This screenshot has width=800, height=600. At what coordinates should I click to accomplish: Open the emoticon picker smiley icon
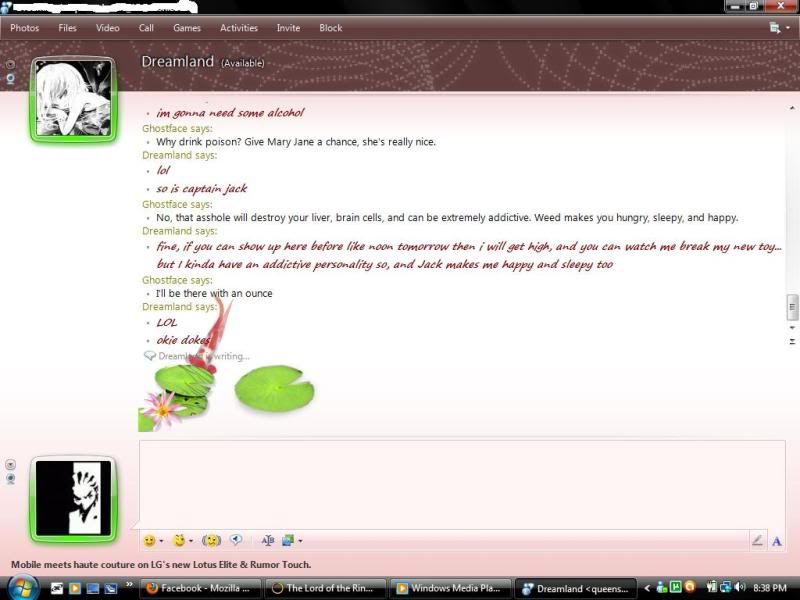click(149, 540)
